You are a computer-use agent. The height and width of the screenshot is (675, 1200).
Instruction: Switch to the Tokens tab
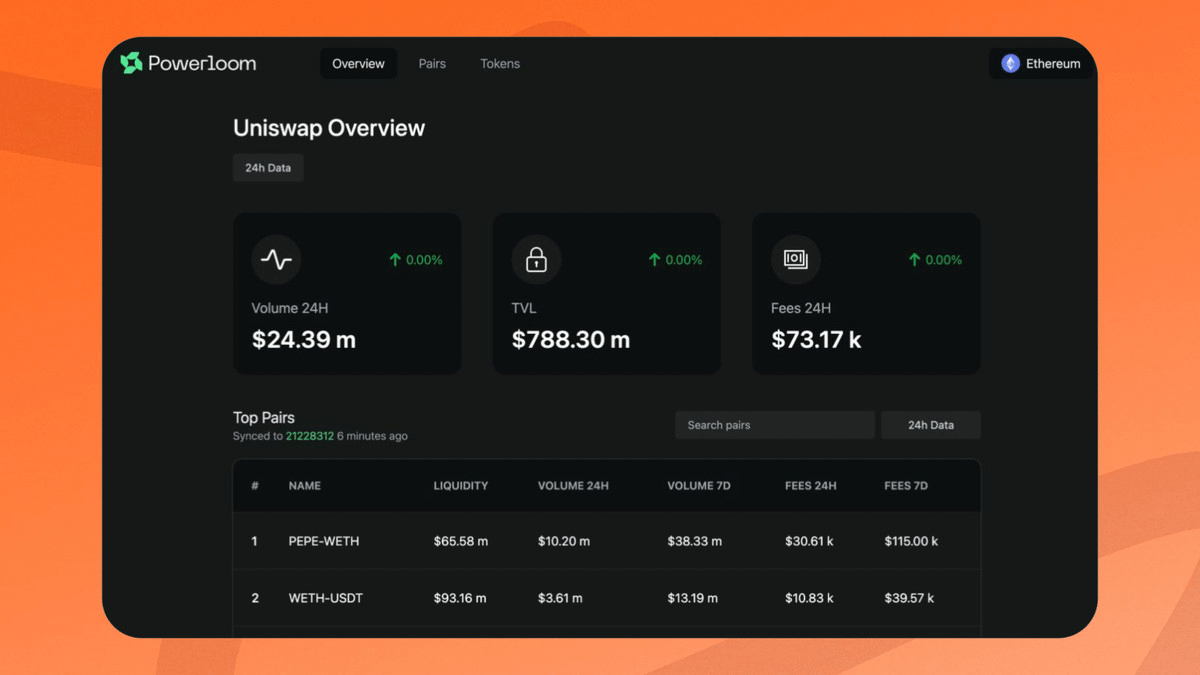click(x=500, y=63)
